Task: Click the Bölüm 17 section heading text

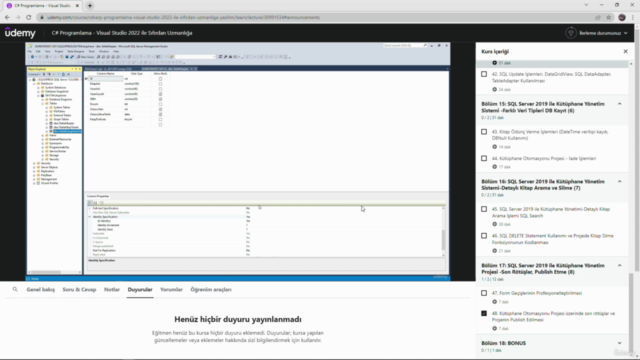Action: coord(542,269)
